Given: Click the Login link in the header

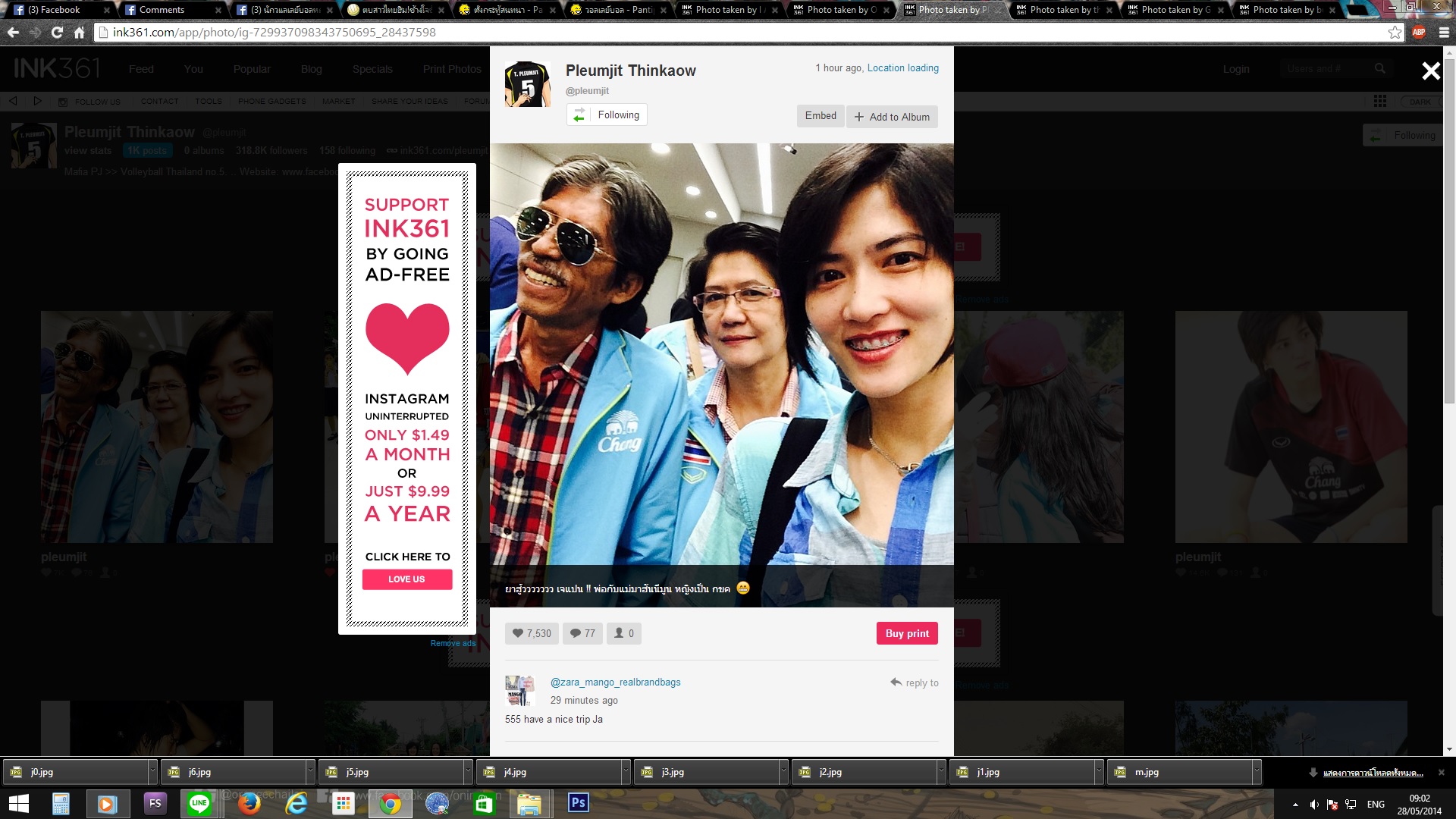Looking at the screenshot, I should [1236, 69].
